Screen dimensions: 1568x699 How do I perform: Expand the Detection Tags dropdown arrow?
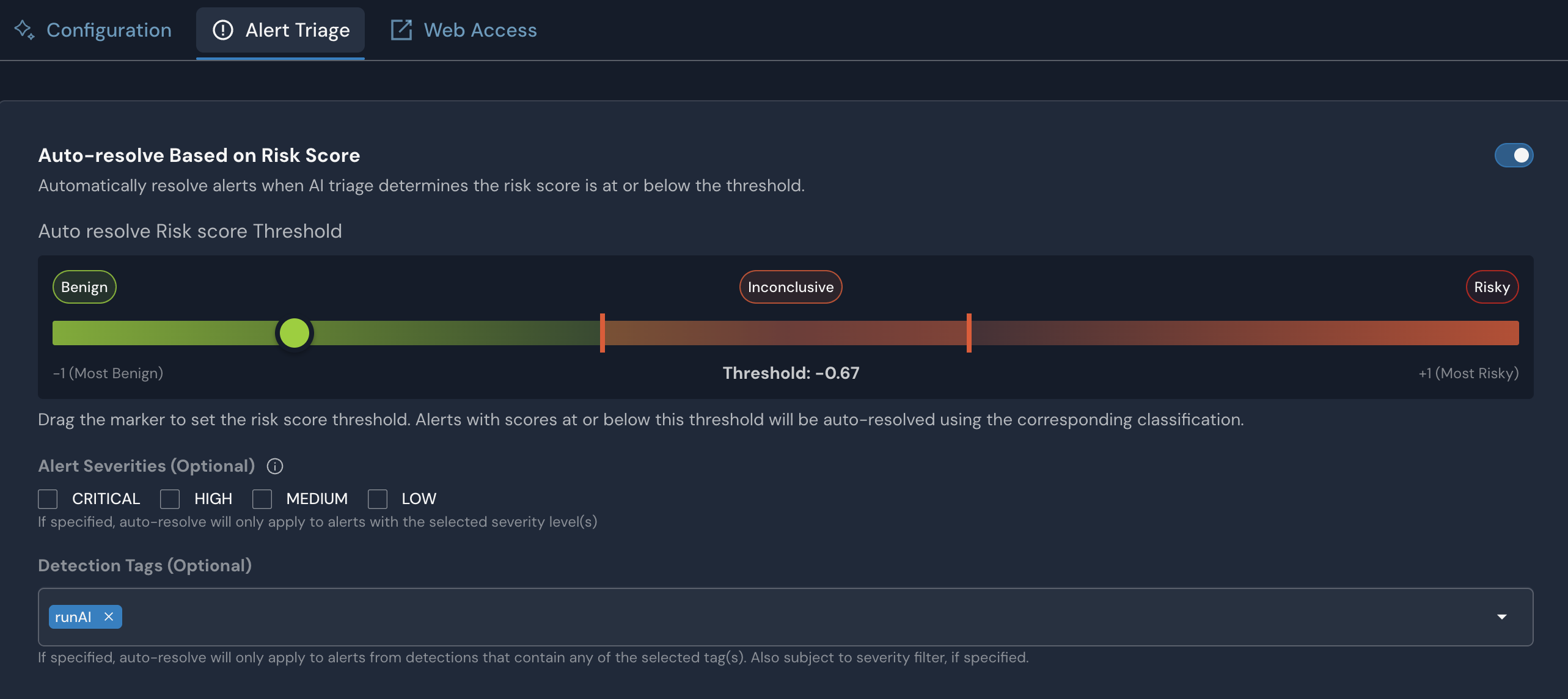(x=1501, y=617)
